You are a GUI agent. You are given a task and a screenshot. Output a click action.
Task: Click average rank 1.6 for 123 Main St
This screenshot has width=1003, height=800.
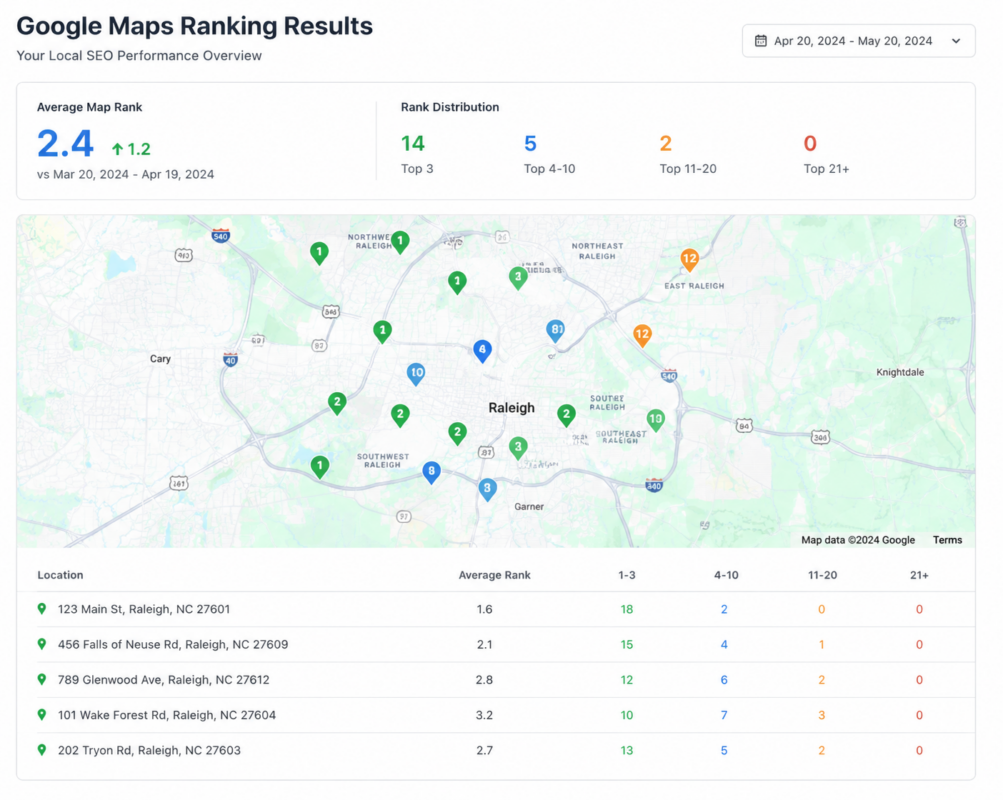coord(484,609)
